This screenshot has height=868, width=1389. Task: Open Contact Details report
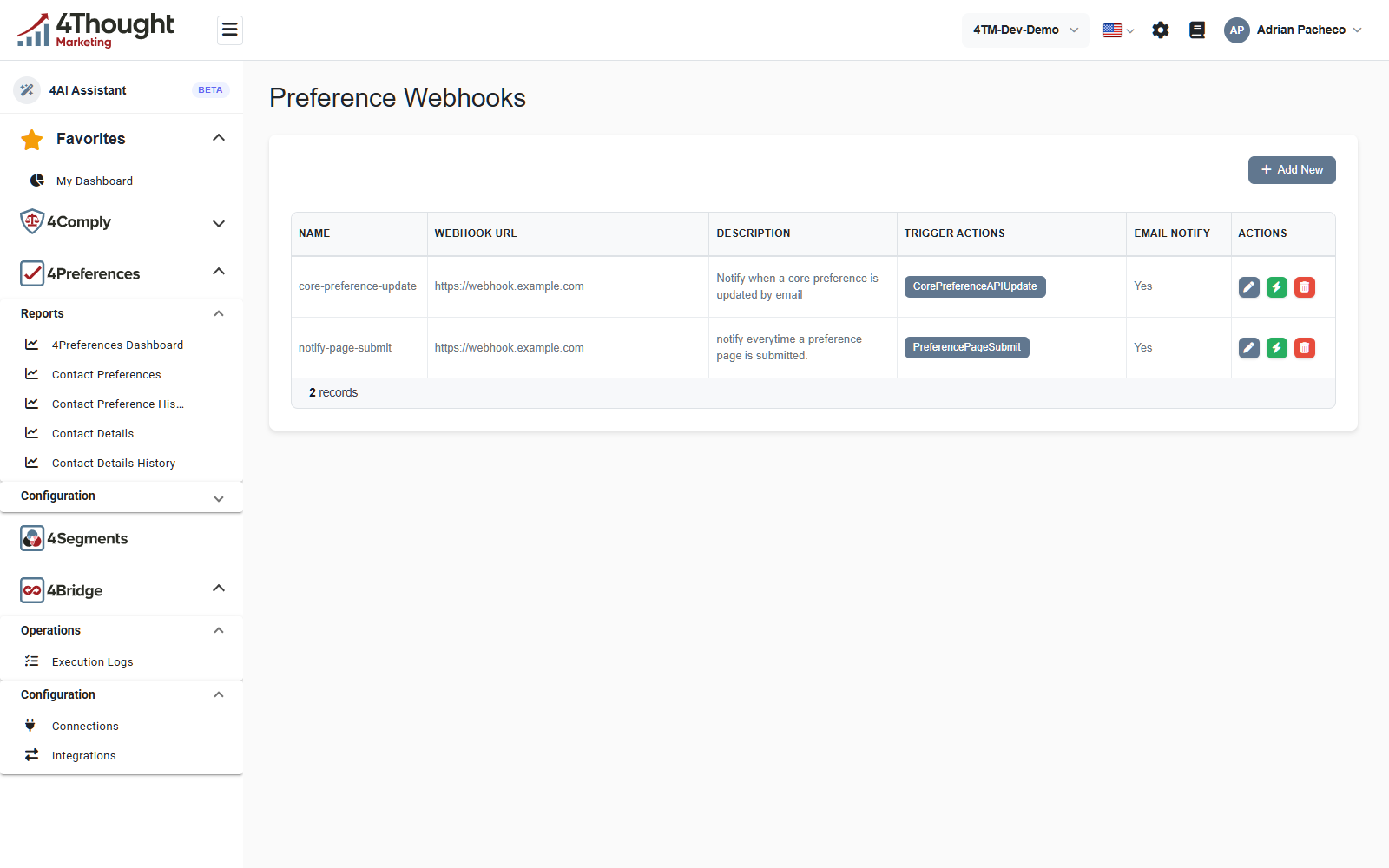pyautogui.click(x=93, y=433)
